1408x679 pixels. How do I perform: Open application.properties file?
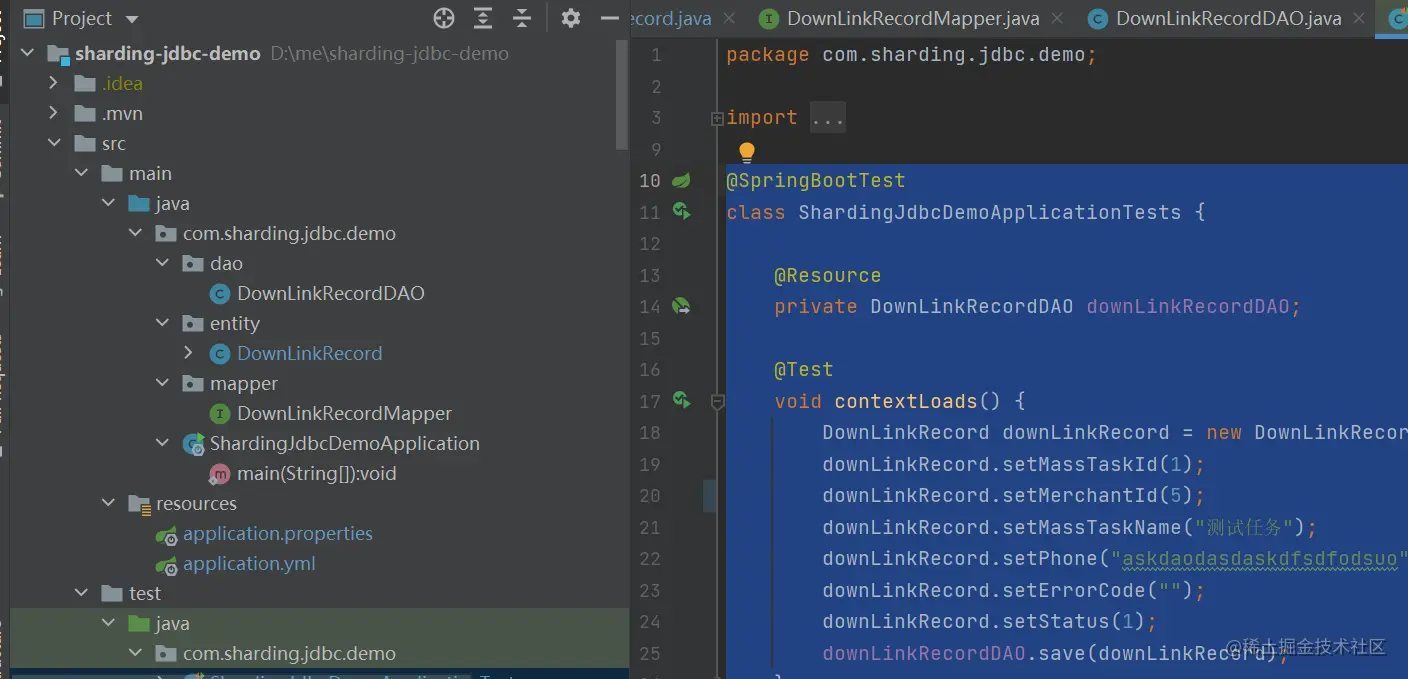277,533
